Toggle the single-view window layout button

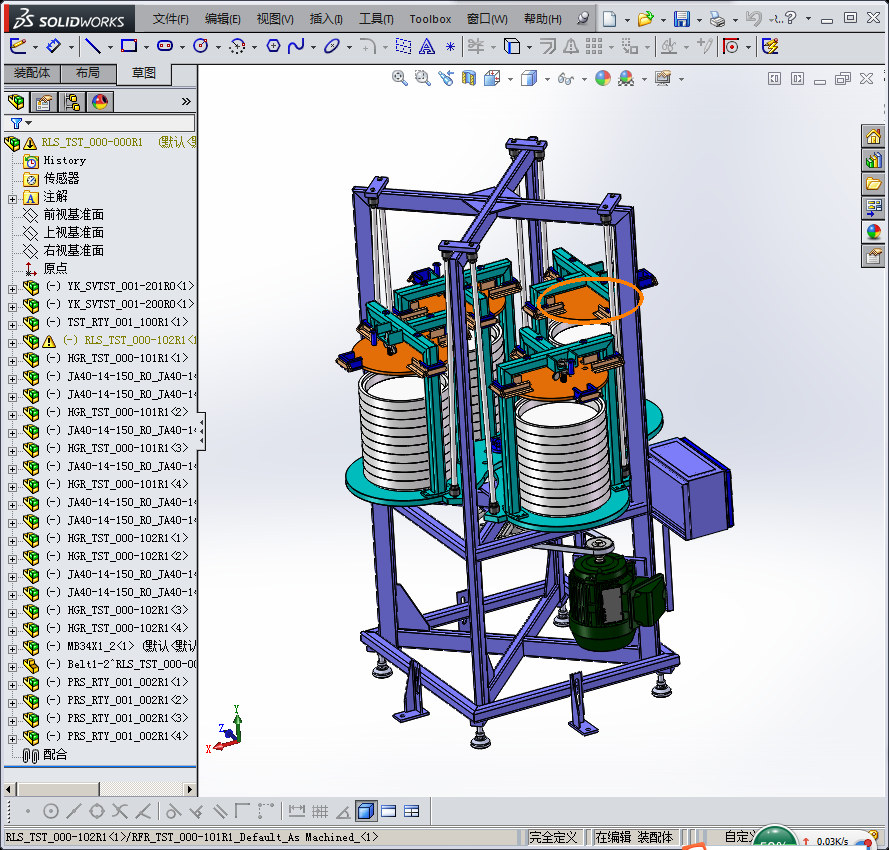388,811
